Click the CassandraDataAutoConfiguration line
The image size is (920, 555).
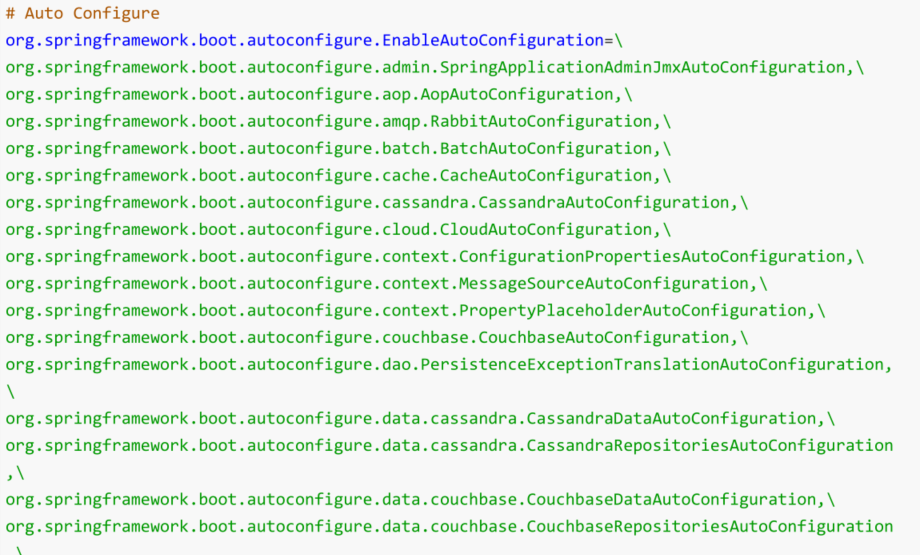pyautogui.click(x=420, y=419)
